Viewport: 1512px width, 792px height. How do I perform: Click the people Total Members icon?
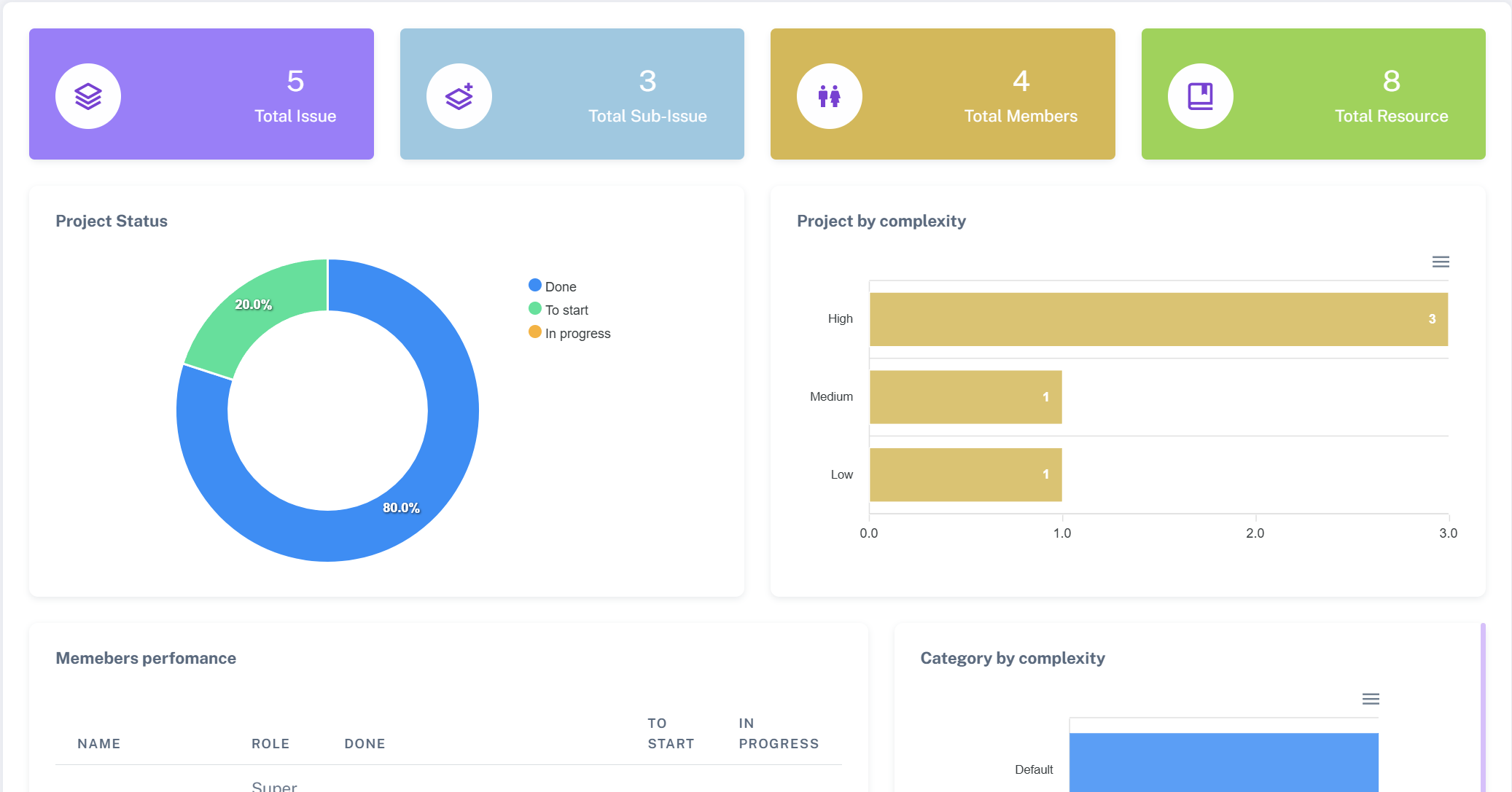[x=830, y=96]
